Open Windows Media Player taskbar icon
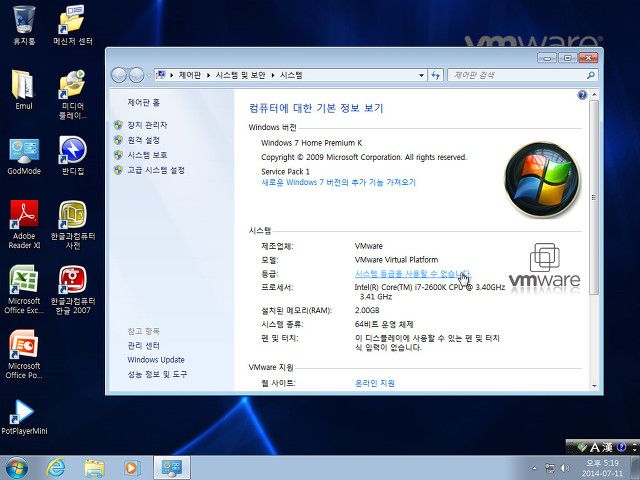 tap(132, 468)
